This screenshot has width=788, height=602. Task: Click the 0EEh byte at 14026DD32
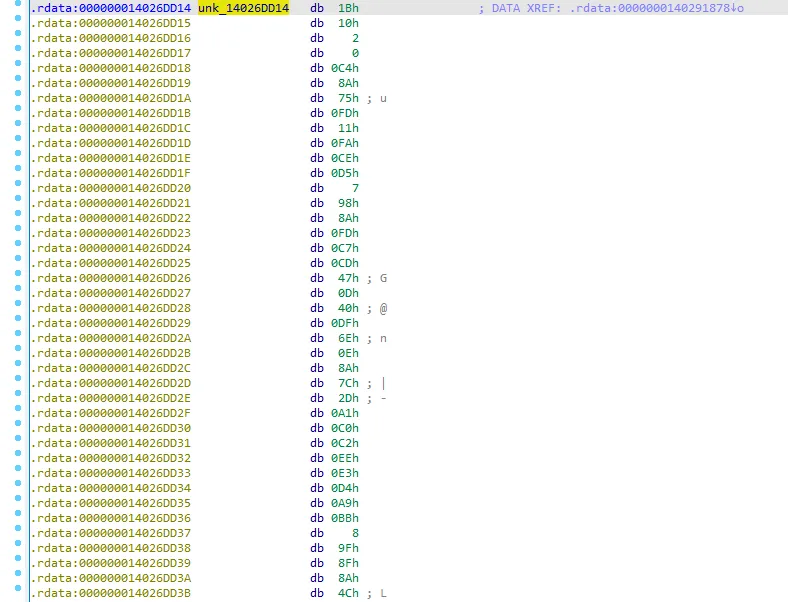pyautogui.click(x=346, y=458)
